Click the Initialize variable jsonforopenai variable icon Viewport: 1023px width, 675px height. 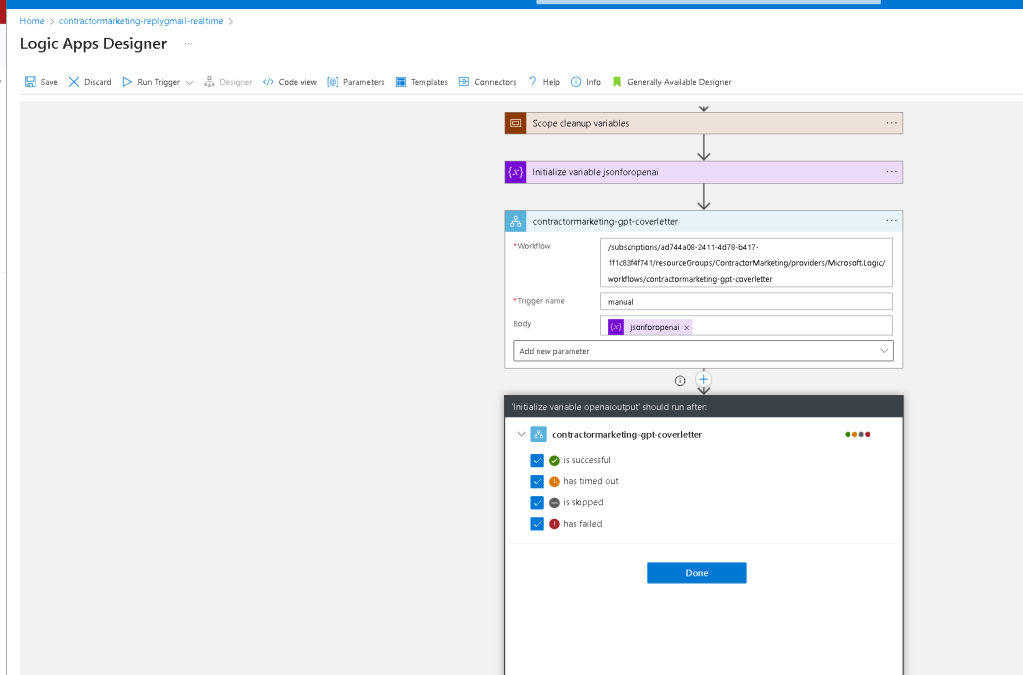click(x=515, y=172)
